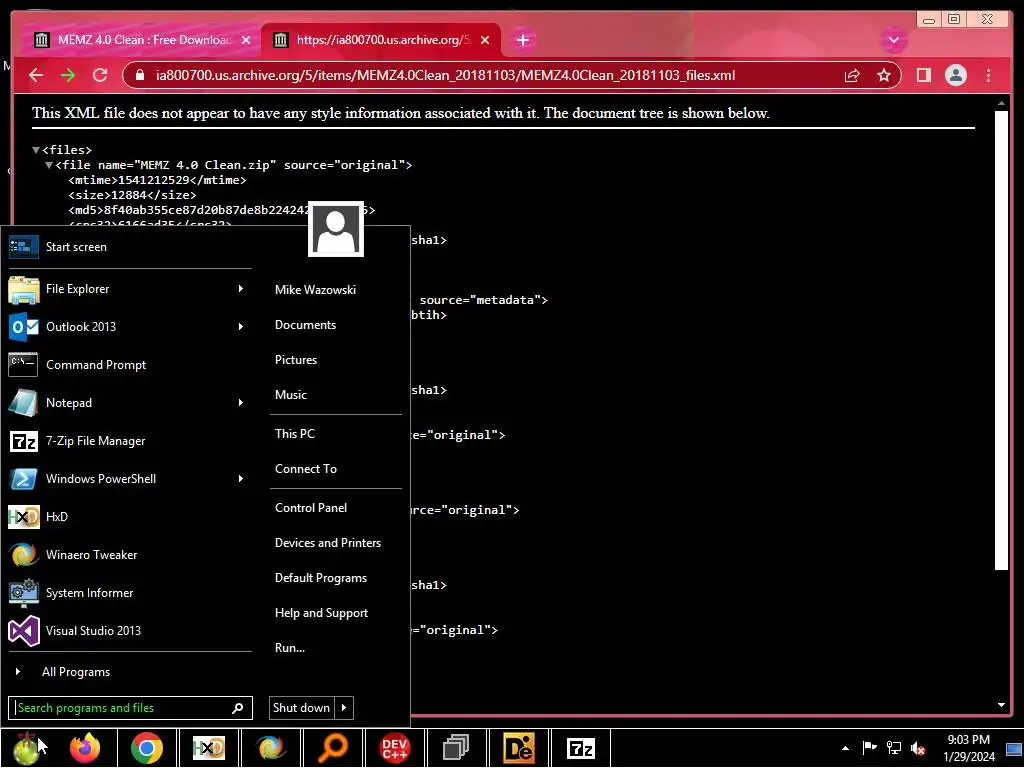Screen dimensions: 1024x768
Task: Open Devices and Printers
Action: click(328, 543)
